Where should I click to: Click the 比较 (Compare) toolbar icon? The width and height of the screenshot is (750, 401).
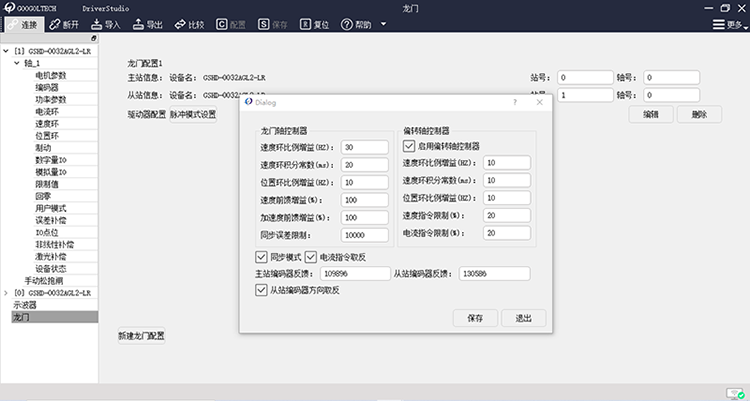click(181, 23)
